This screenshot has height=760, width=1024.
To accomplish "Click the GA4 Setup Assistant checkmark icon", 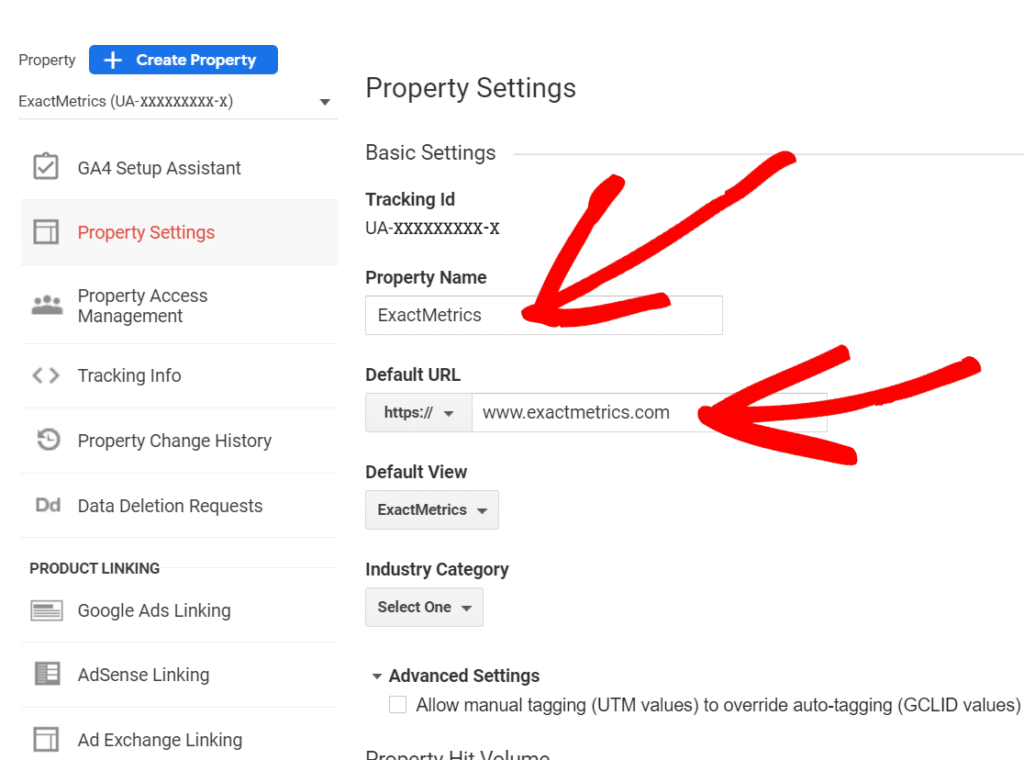I will [x=46, y=166].
